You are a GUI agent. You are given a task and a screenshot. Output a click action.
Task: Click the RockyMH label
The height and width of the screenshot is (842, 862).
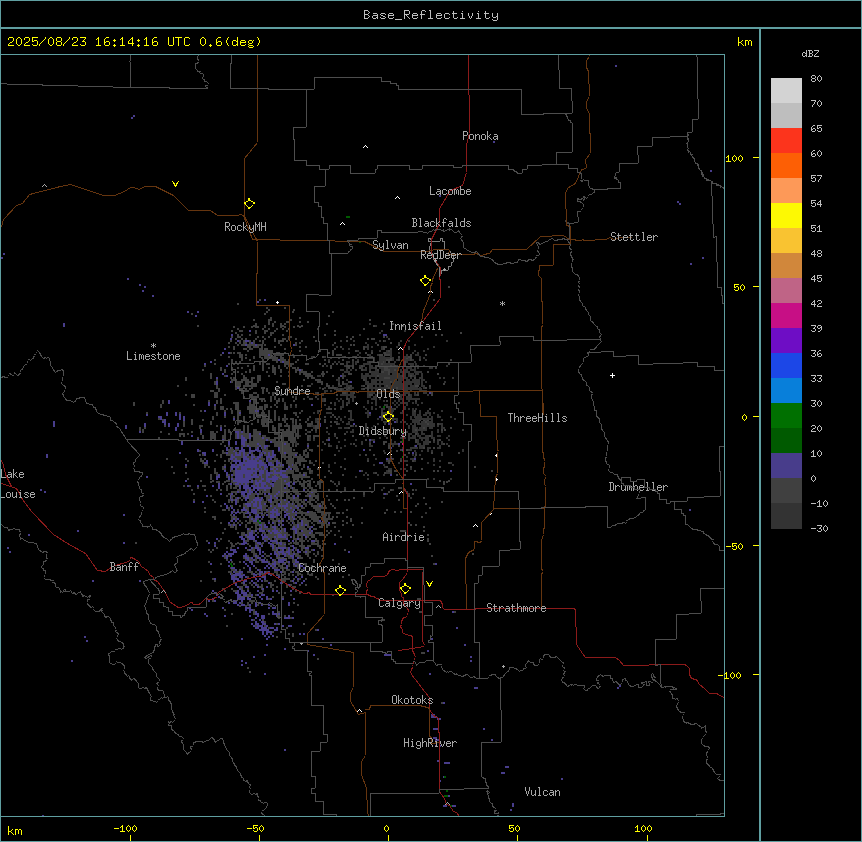coord(245,227)
